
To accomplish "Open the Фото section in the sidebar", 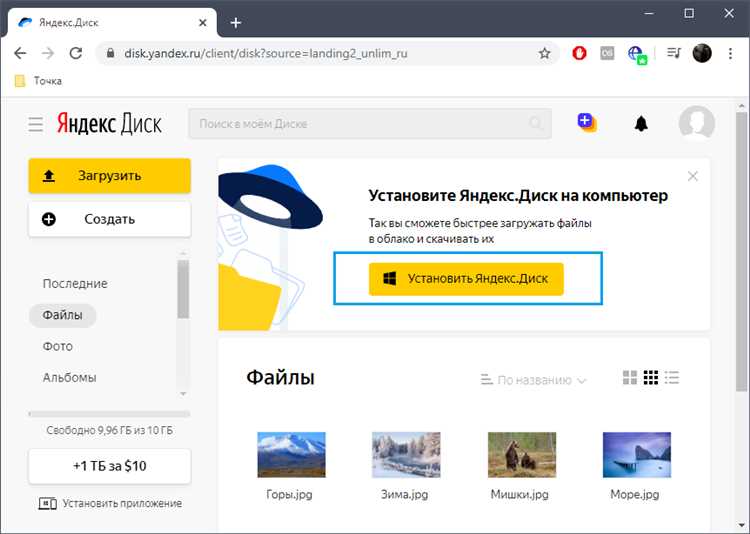I will [57, 346].
